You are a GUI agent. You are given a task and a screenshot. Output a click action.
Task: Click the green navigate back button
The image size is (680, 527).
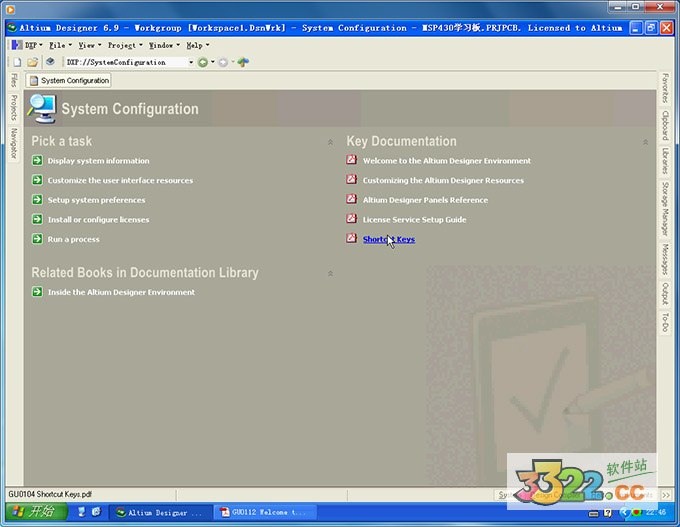(x=203, y=62)
